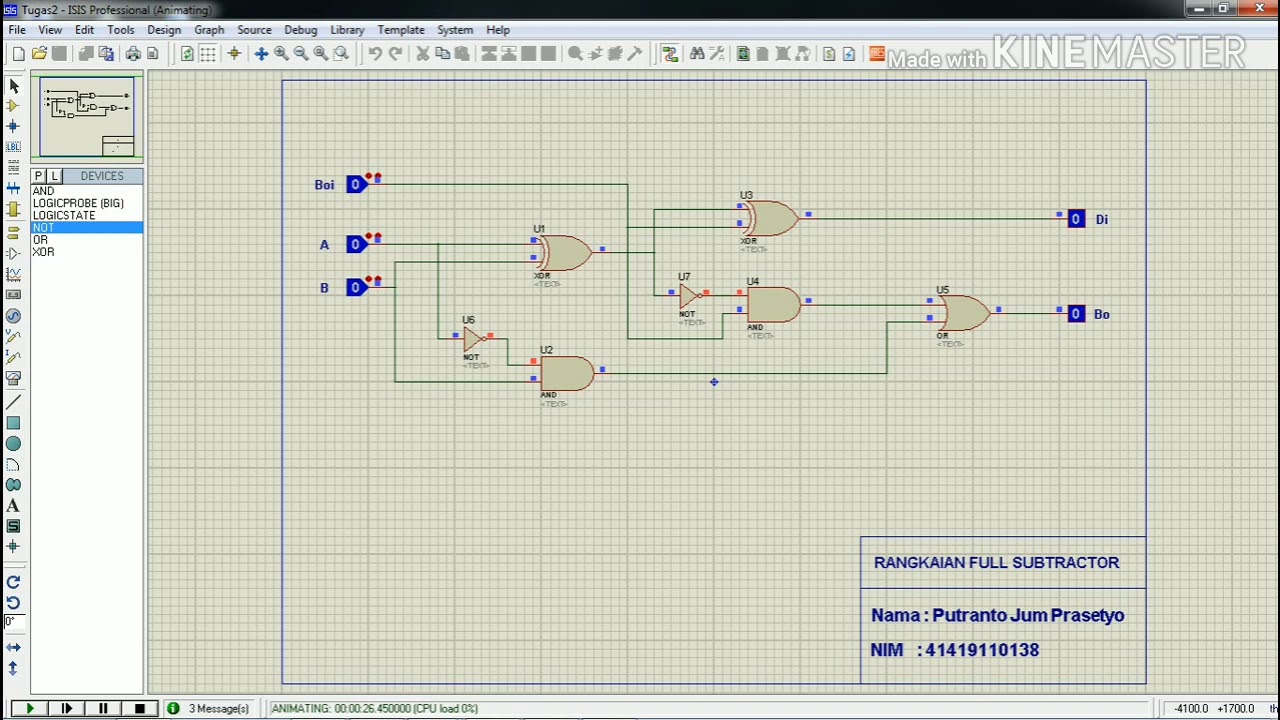Click the Pause simulation button
This screenshot has width=1280, height=720.
click(x=102, y=708)
